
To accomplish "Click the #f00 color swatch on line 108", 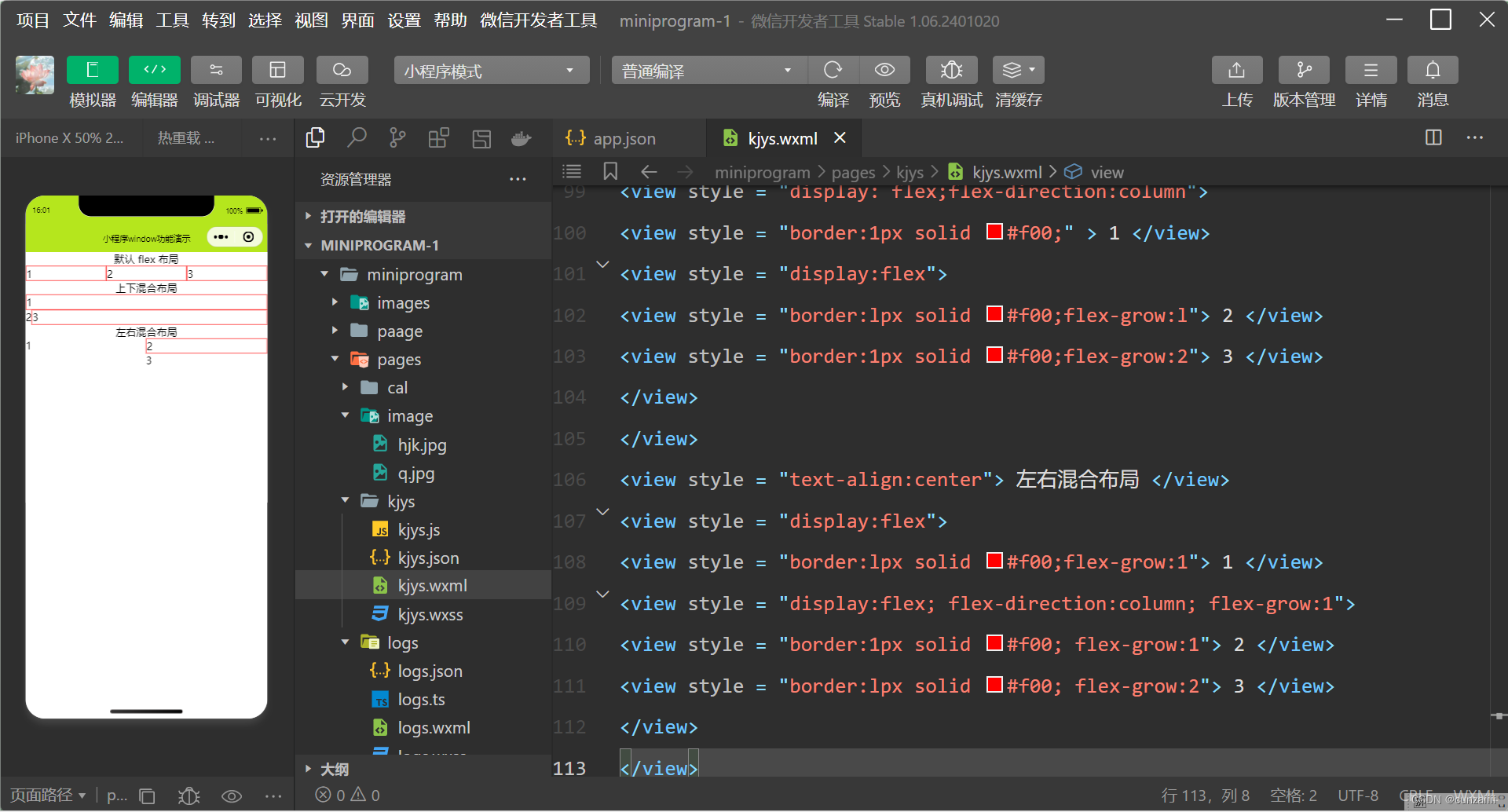I will click(x=994, y=561).
